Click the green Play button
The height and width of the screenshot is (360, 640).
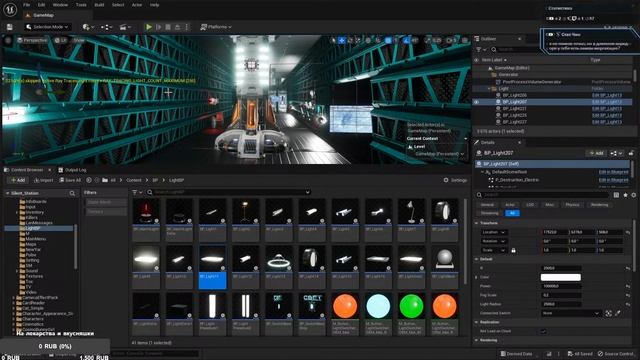(149, 27)
